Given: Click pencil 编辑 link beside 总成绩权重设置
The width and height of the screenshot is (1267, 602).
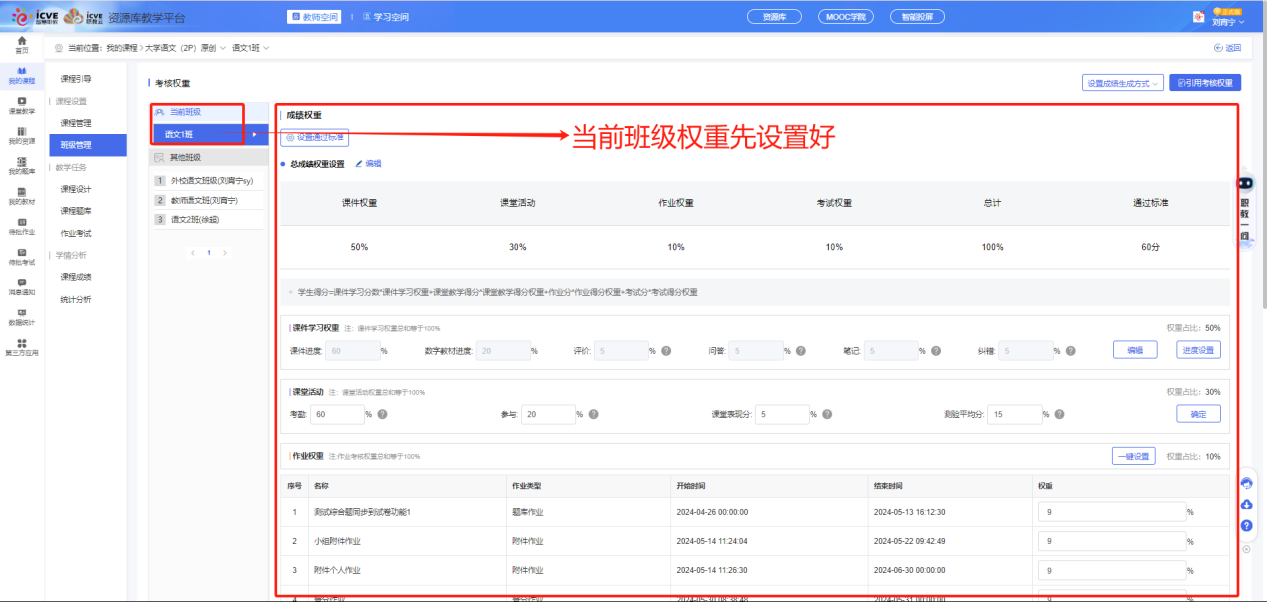Looking at the screenshot, I should click(368, 163).
